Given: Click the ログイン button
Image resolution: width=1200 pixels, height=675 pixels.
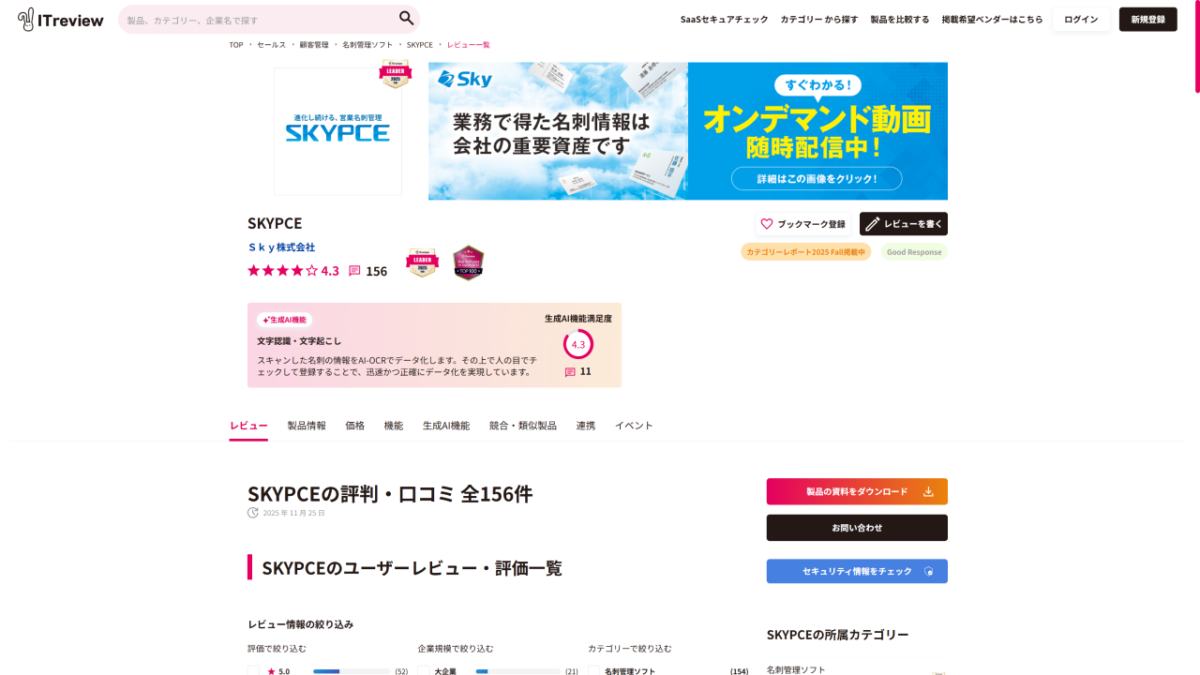Looking at the screenshot, I should 1081,18.
